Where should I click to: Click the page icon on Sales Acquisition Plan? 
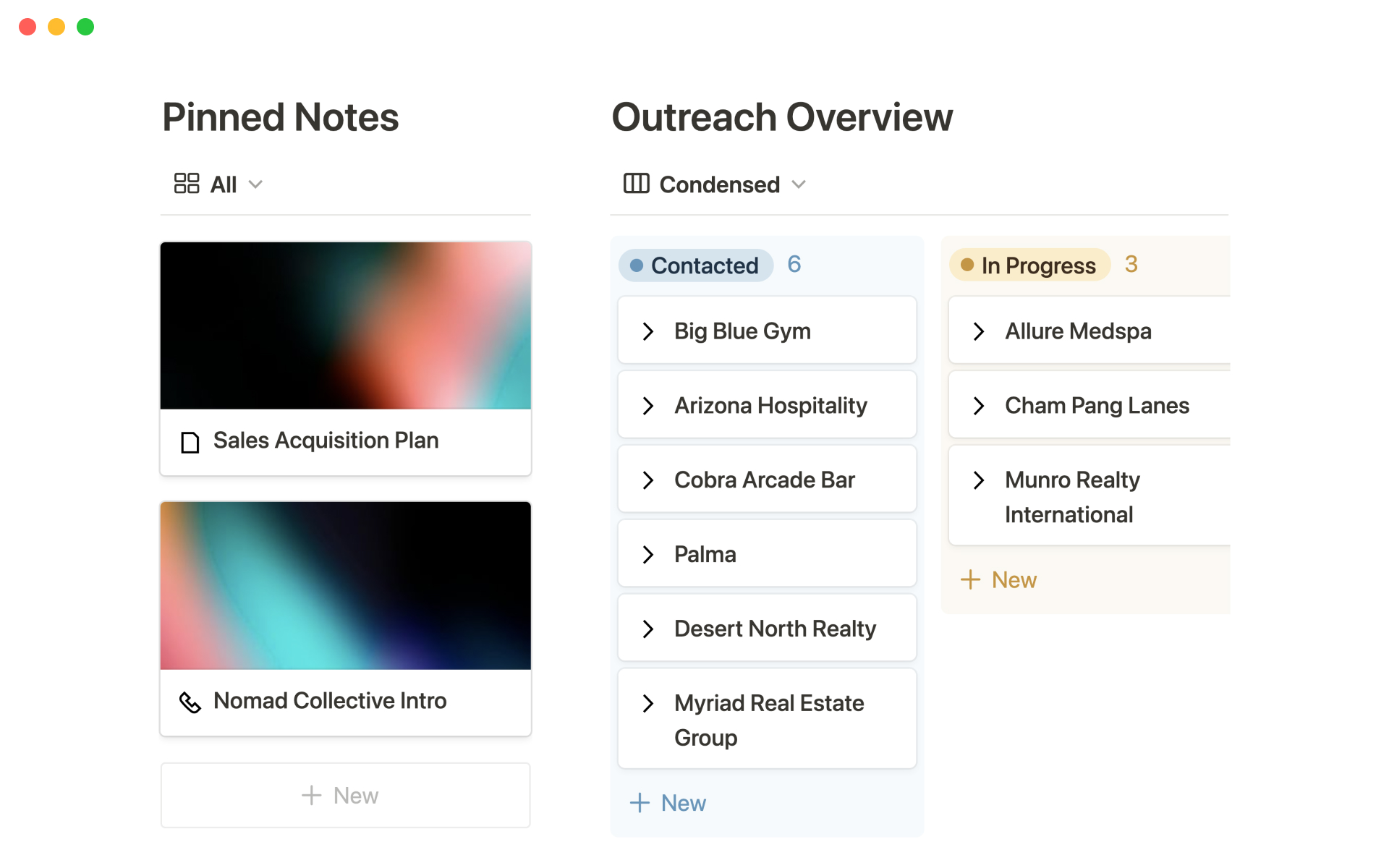tap(190, 442)
